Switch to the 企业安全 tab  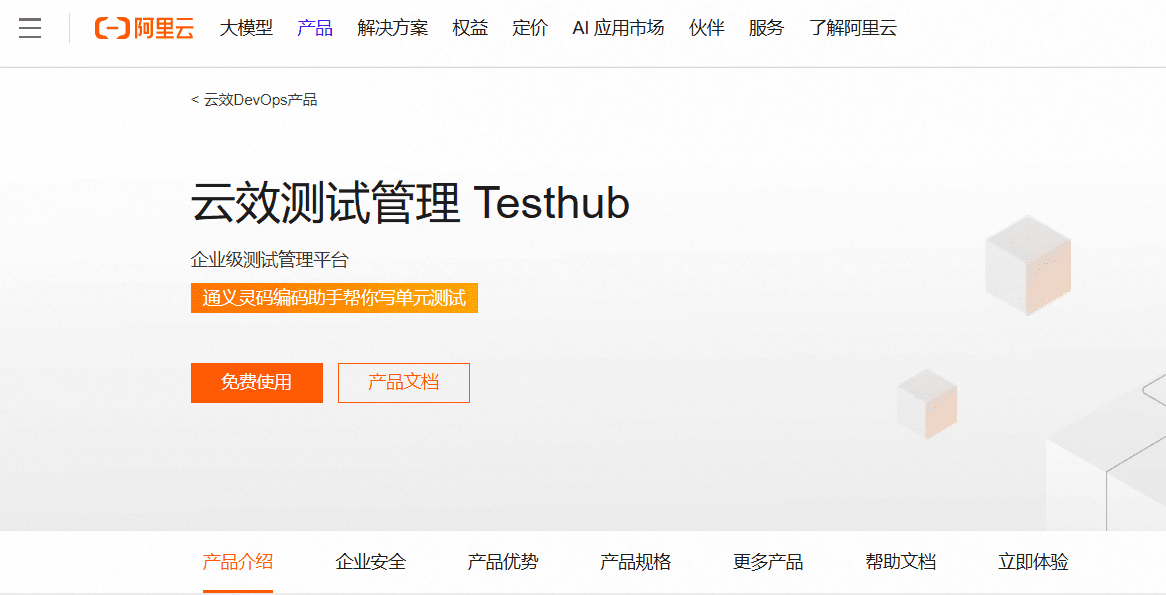pos(370,562)
